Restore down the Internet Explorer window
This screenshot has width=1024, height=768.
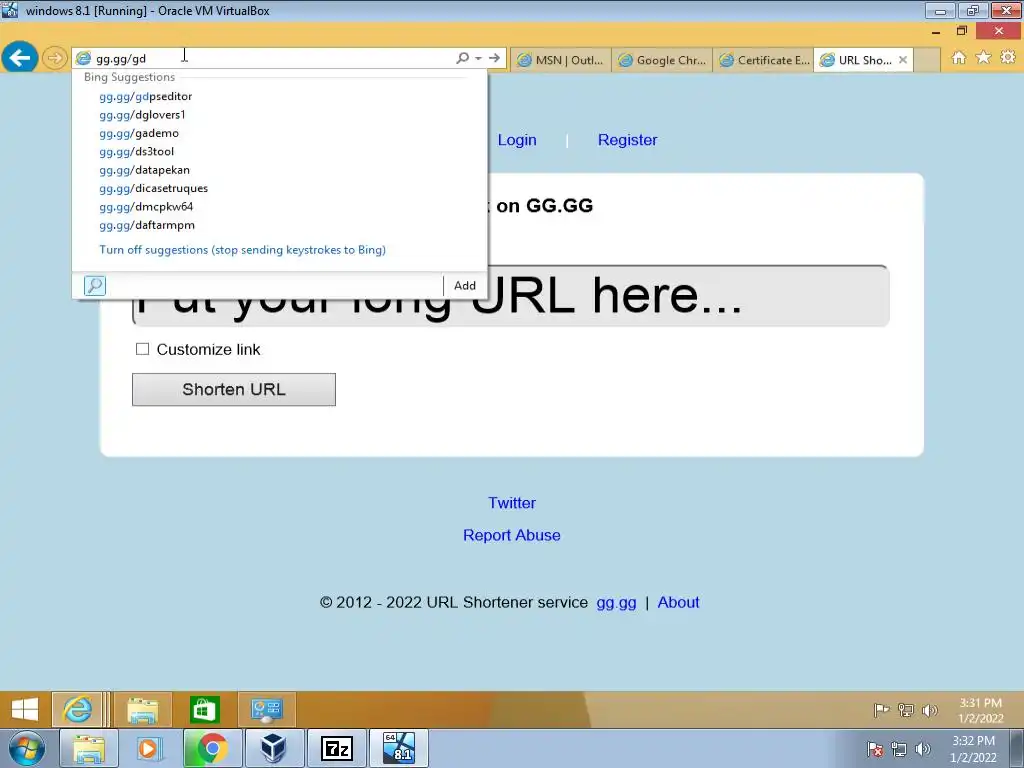[x=961, y=31]
